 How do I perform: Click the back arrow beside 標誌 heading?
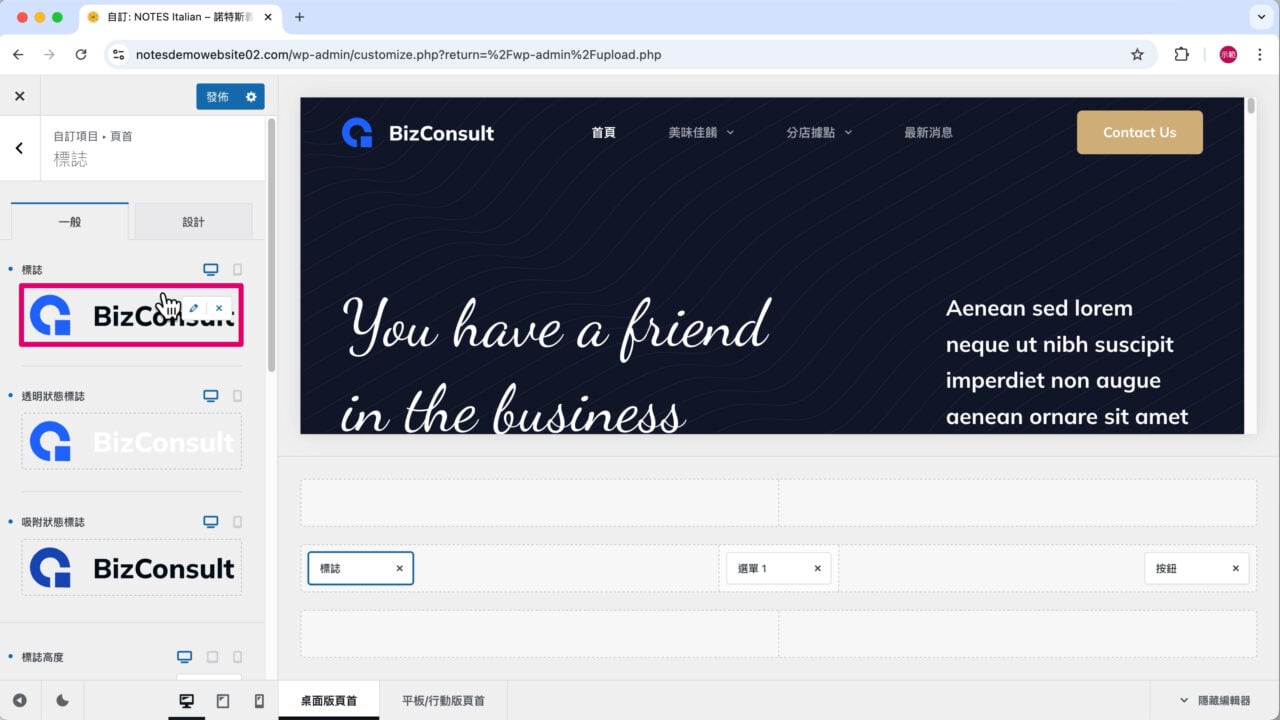(19, 148)
